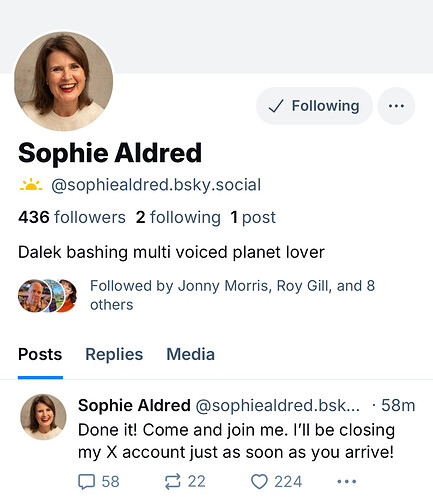
Task: Like the post with heart icon
Action: (x=259, y=482)
